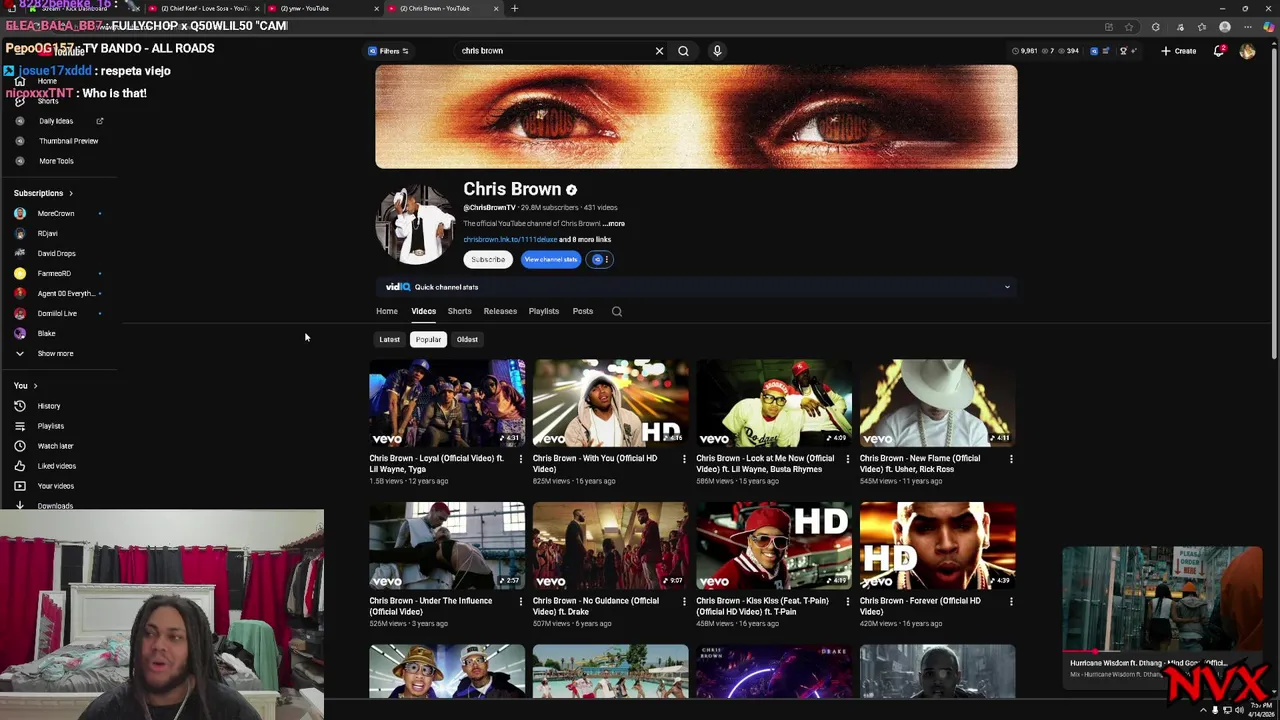
Task: Open browser Copilot icon
Action: tap(1268, 27)
